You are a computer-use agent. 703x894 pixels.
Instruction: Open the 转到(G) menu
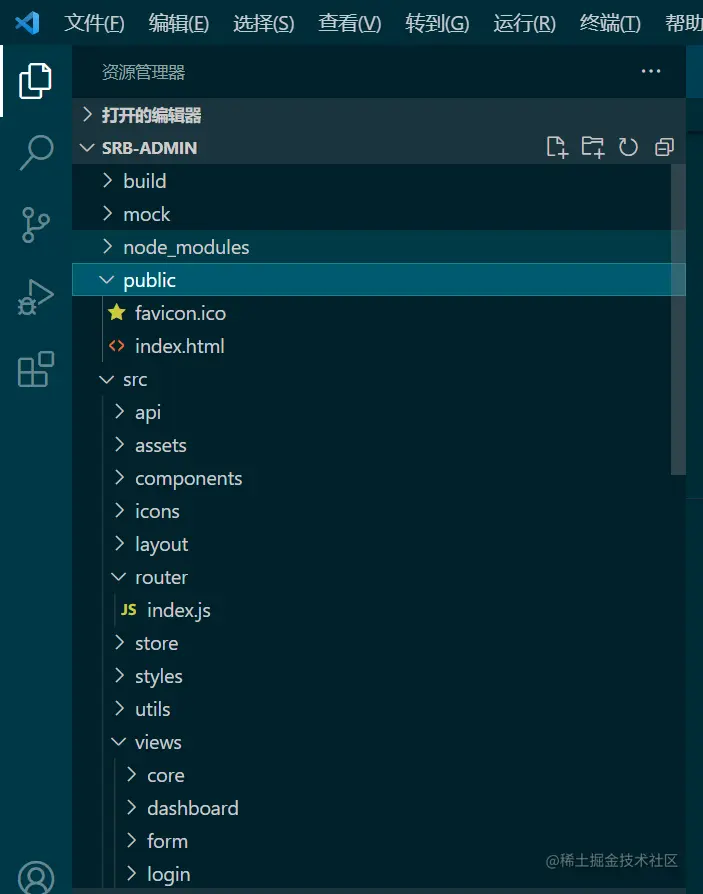pyautogui.click(x=437, y=23)
